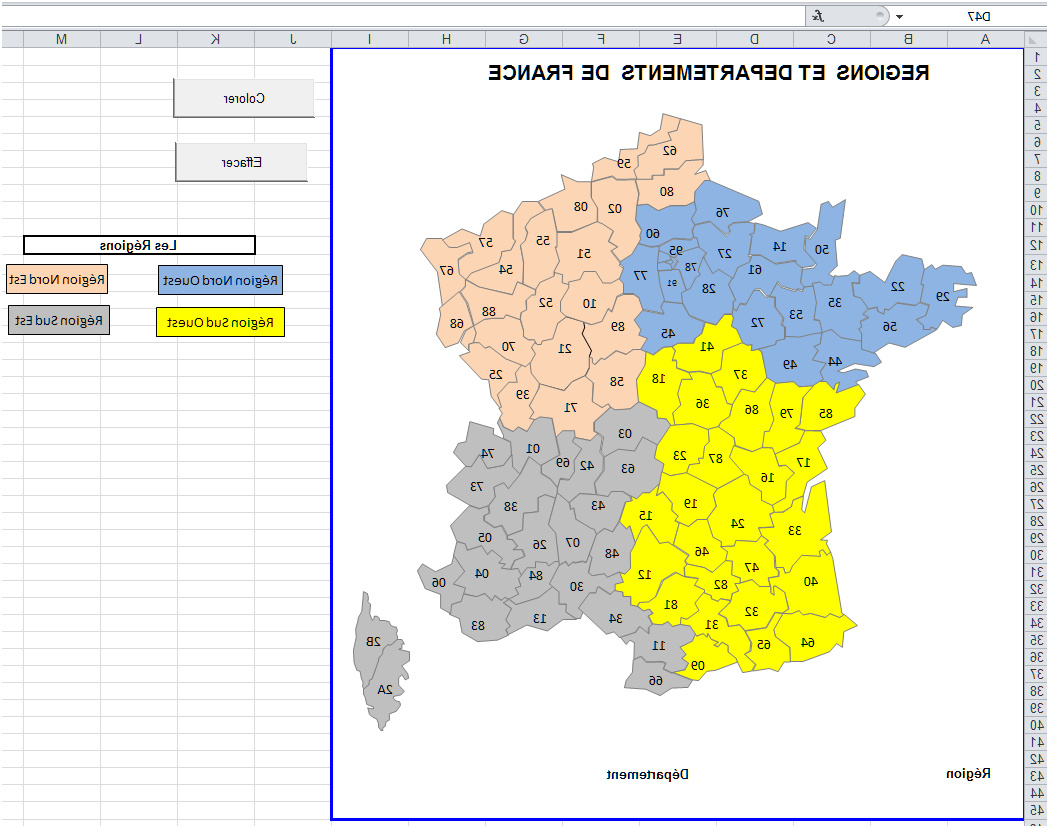Click department 64 on the map
Image resolution: width=1049 pixels, height=828 pixels.
(807, 643)
